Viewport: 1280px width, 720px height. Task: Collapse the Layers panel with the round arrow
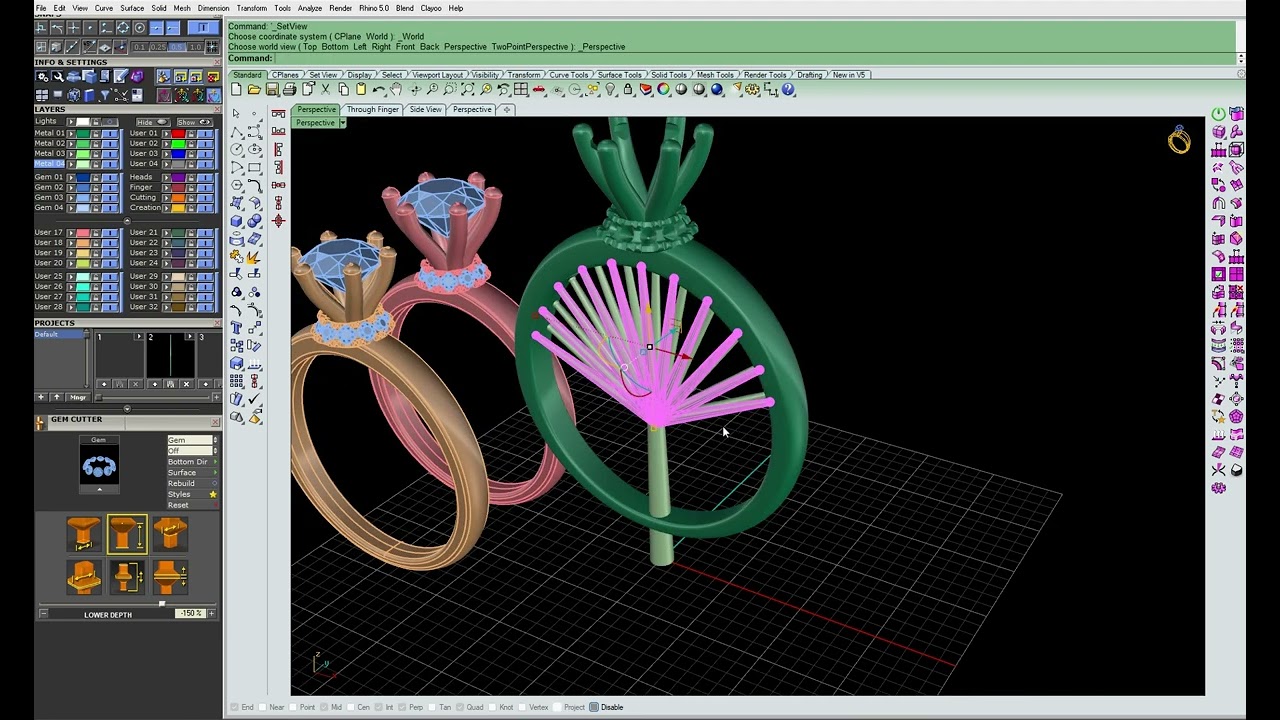pos(127,221)
